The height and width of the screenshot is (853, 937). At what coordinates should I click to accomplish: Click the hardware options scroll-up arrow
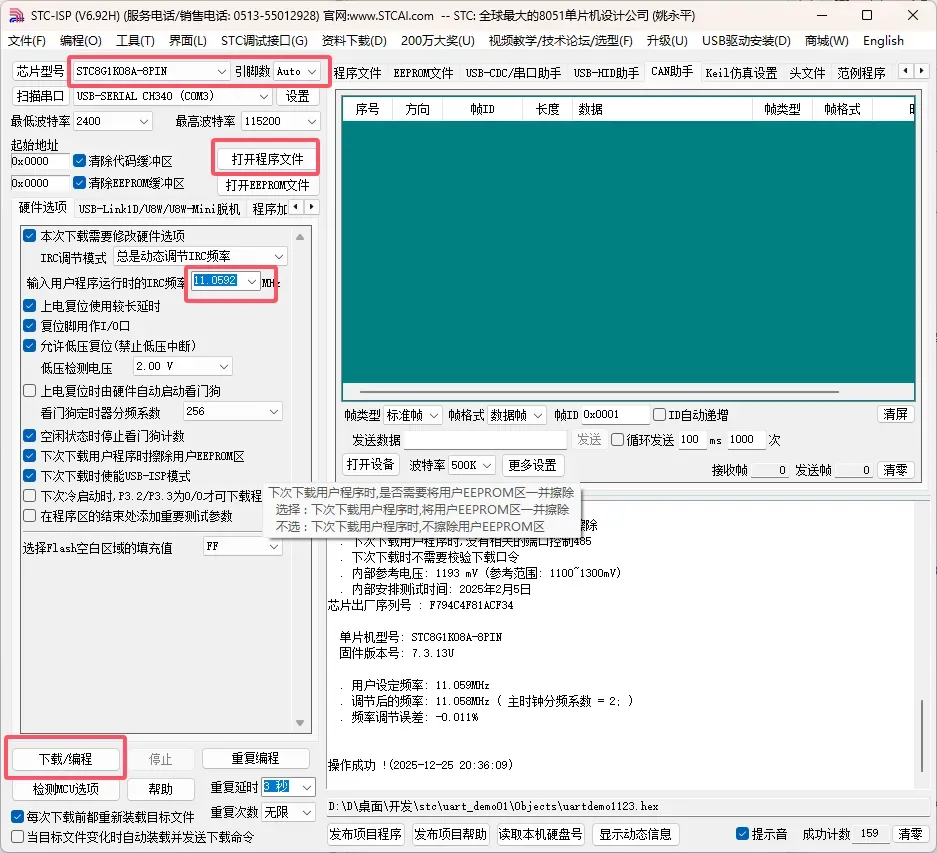[300, 237]
